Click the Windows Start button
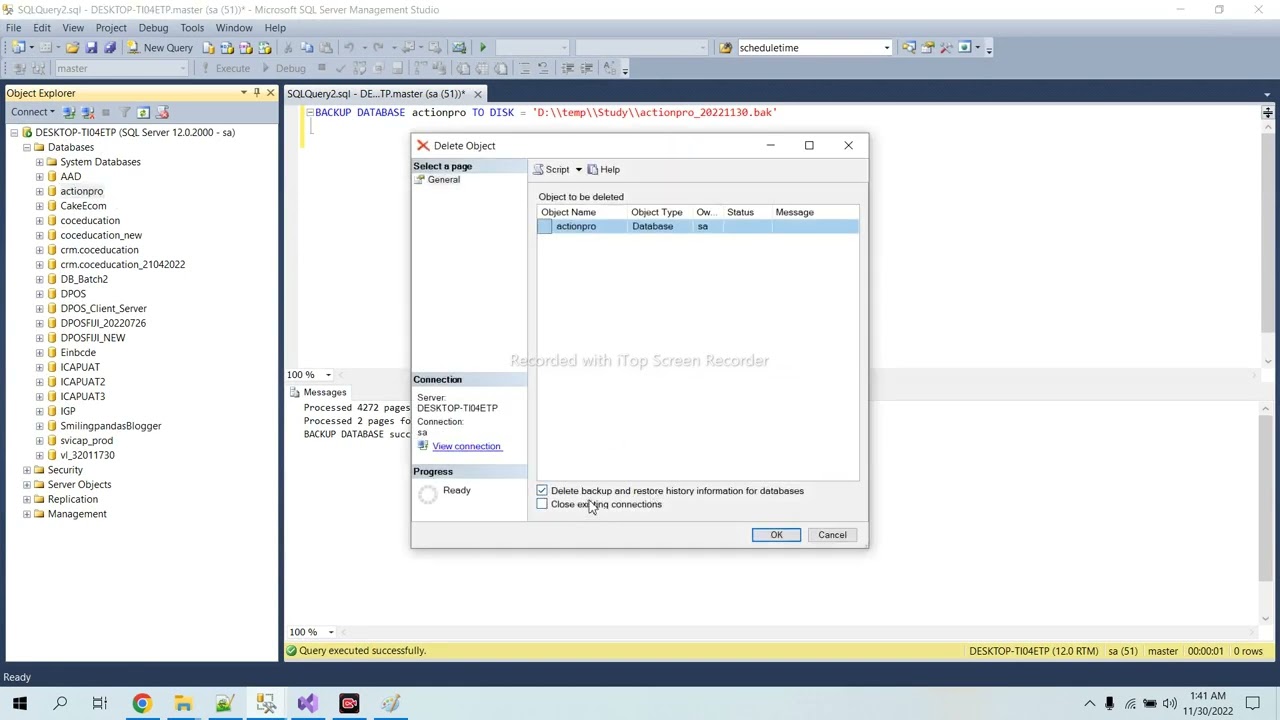1280x720 pixels. 19,704
